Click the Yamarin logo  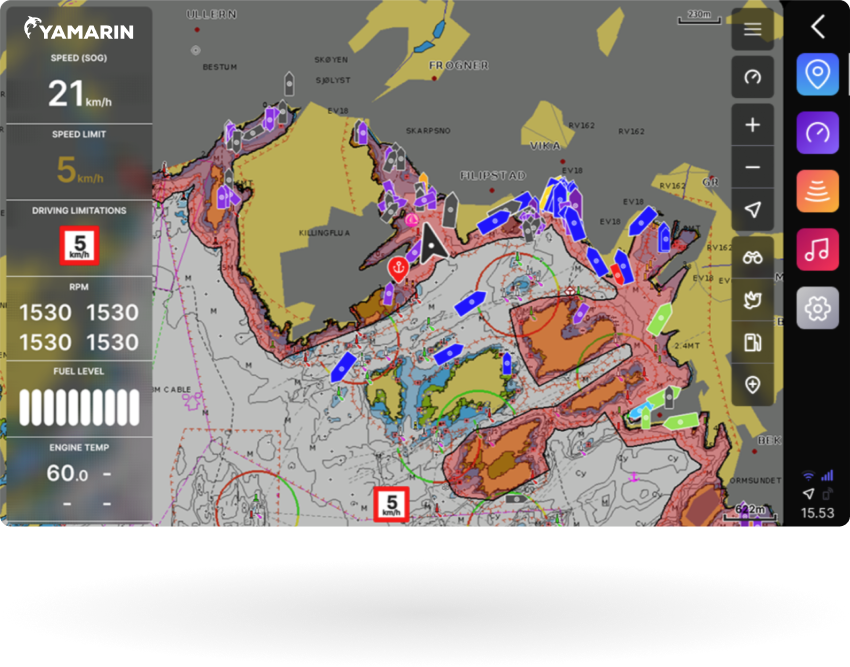pyautogui.click(x=79, y=30)
